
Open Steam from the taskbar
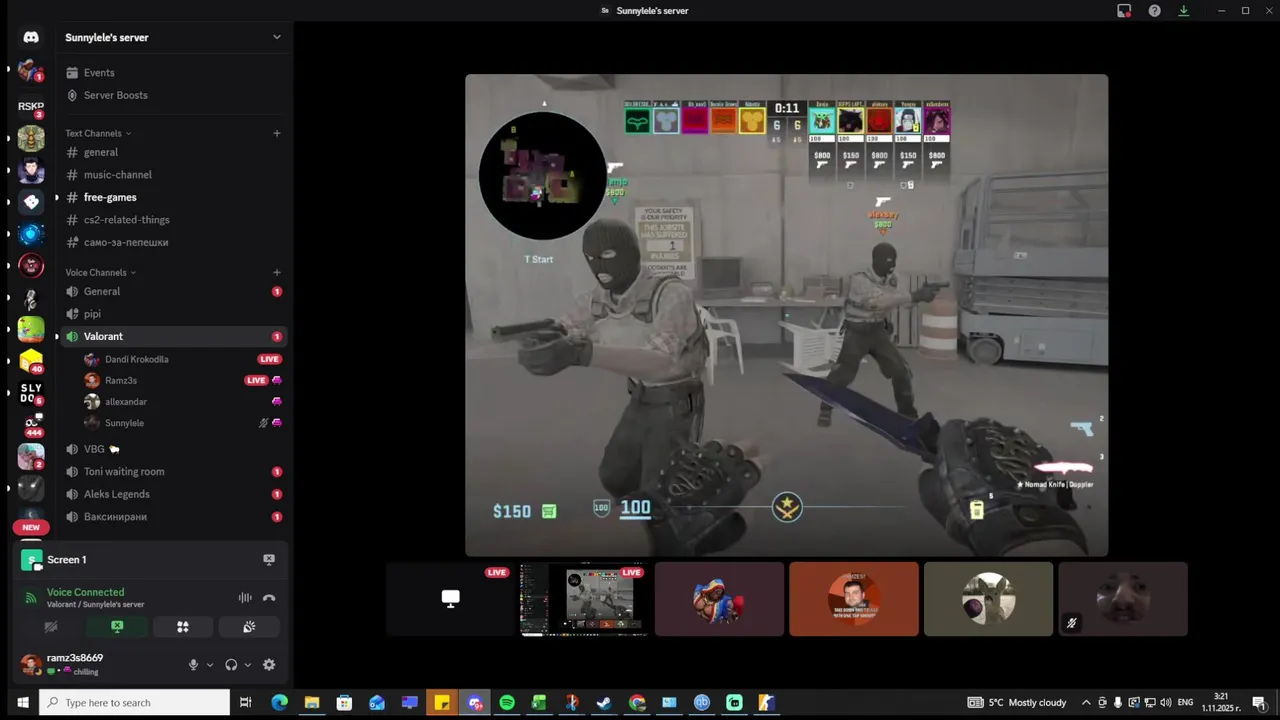pyautogui.click(x=604, y=703)
